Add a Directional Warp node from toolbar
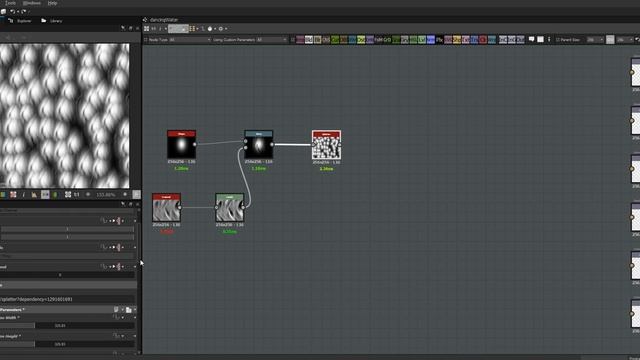The height and width of the screenshot is (360, 640). coord(352,40)
